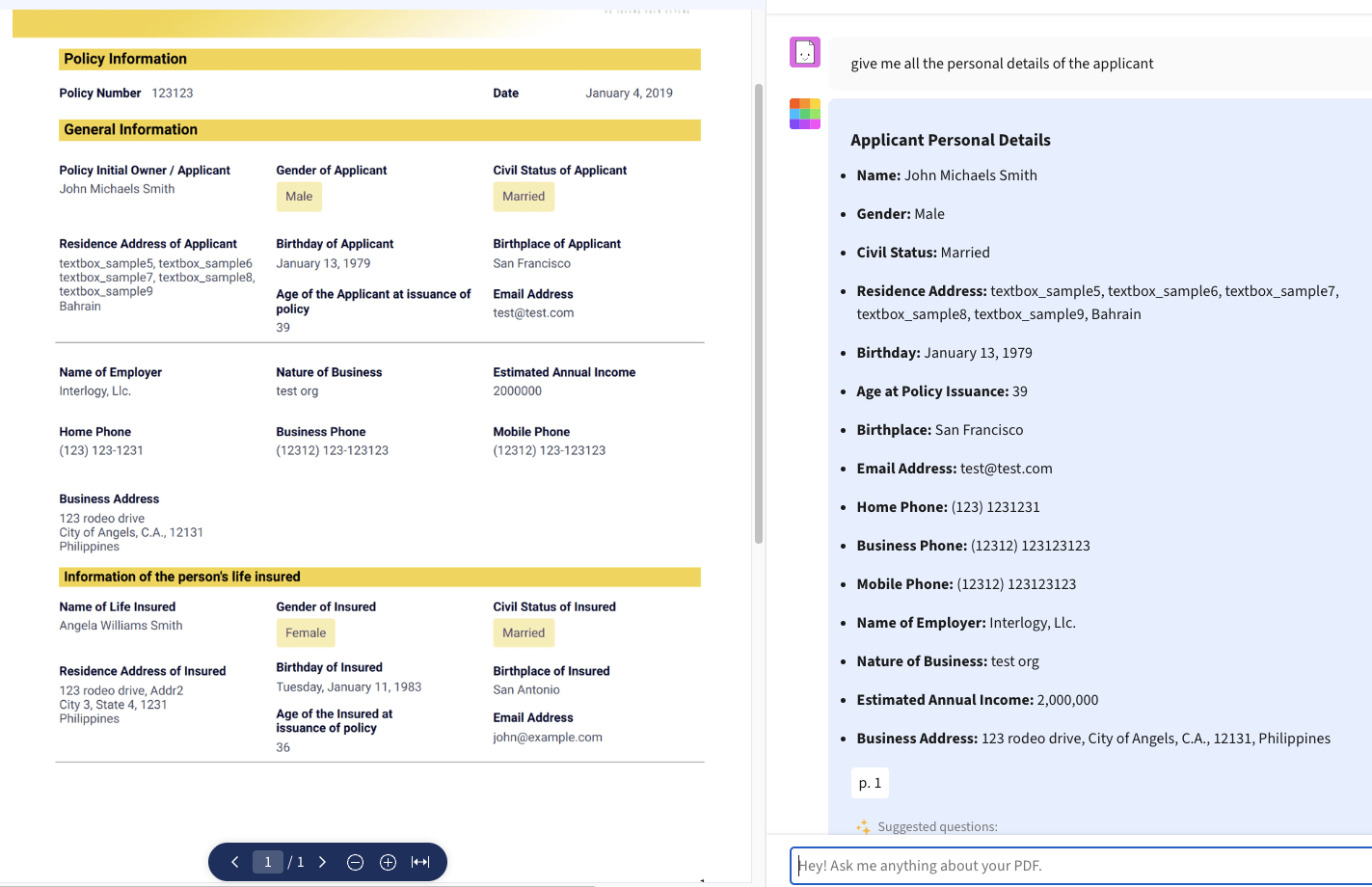Open the p. 1 page citation
Image resolution: width=1372 pixels, height=887 pixels.
coord(870,783)
